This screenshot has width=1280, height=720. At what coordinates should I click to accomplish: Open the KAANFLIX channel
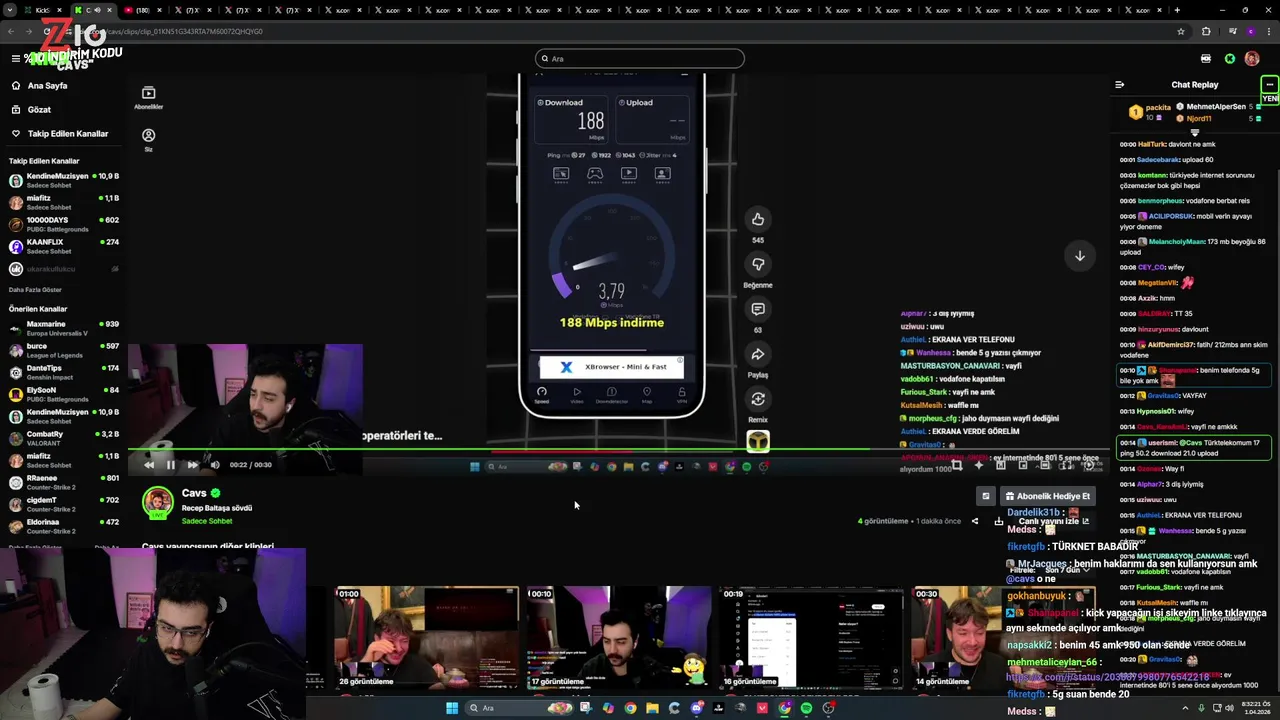(x=64, y=246)
